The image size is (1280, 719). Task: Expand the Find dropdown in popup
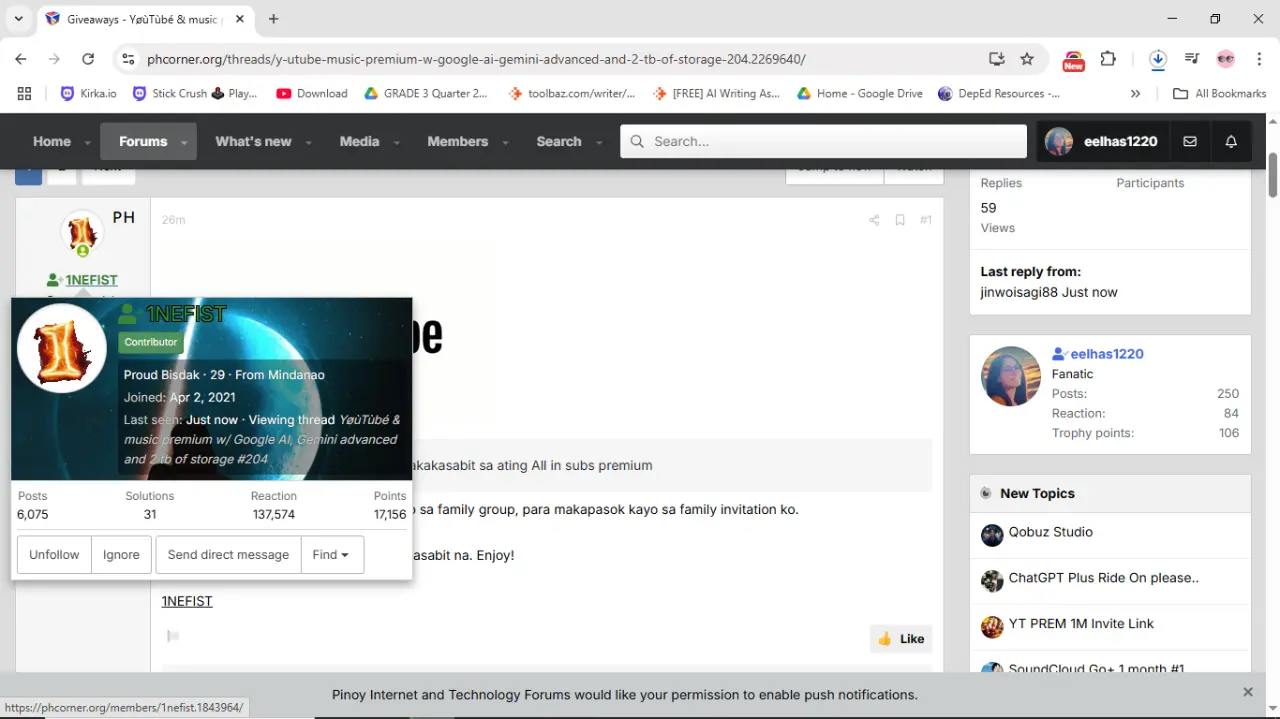pyautogui.click(x=332, y=555)
